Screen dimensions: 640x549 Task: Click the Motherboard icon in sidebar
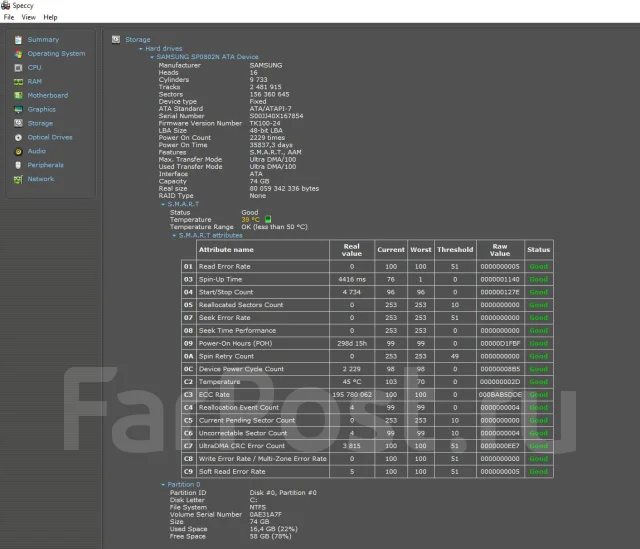[18, 96]
